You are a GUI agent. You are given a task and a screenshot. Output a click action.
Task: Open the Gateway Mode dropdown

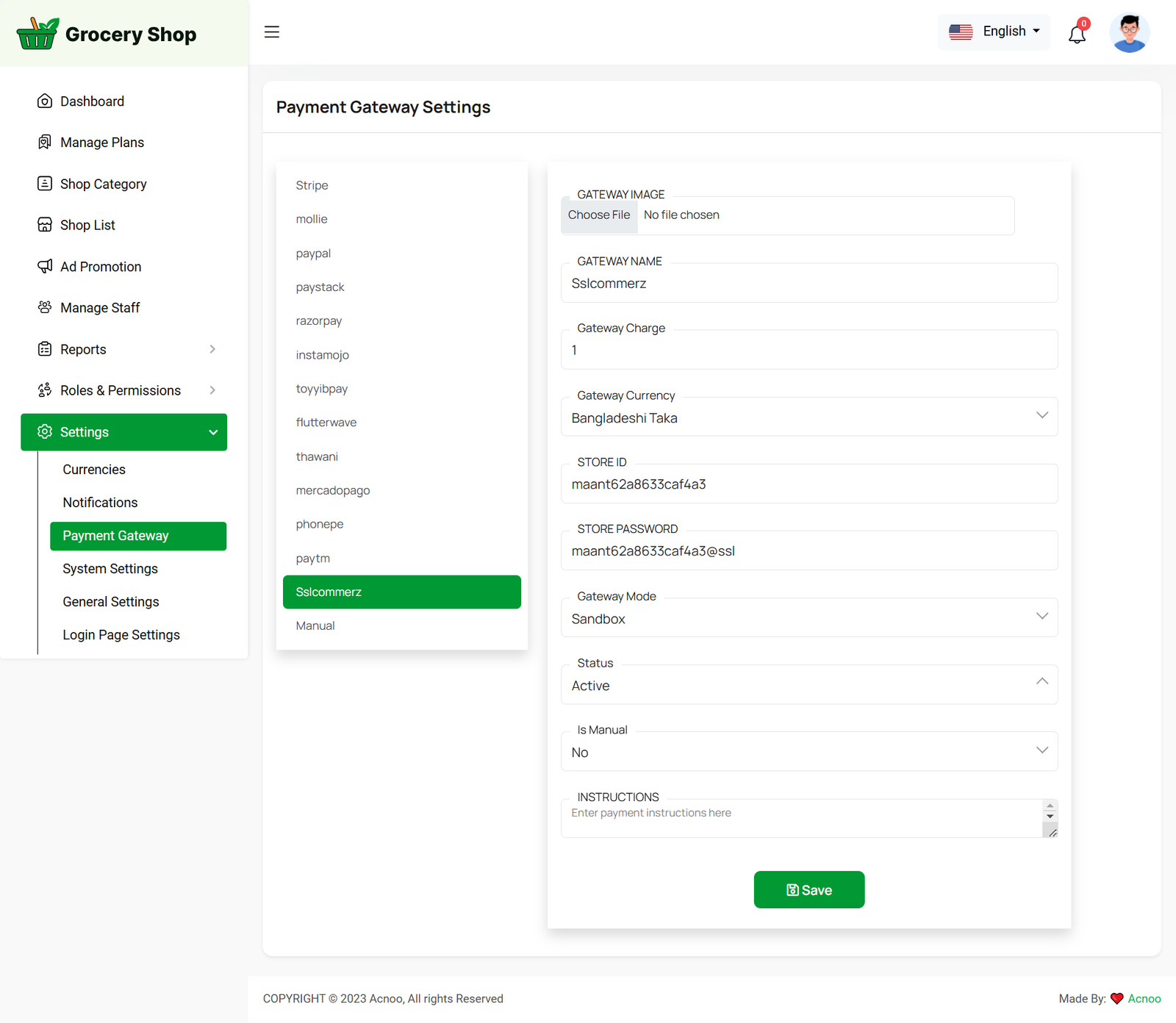(808, 618)
